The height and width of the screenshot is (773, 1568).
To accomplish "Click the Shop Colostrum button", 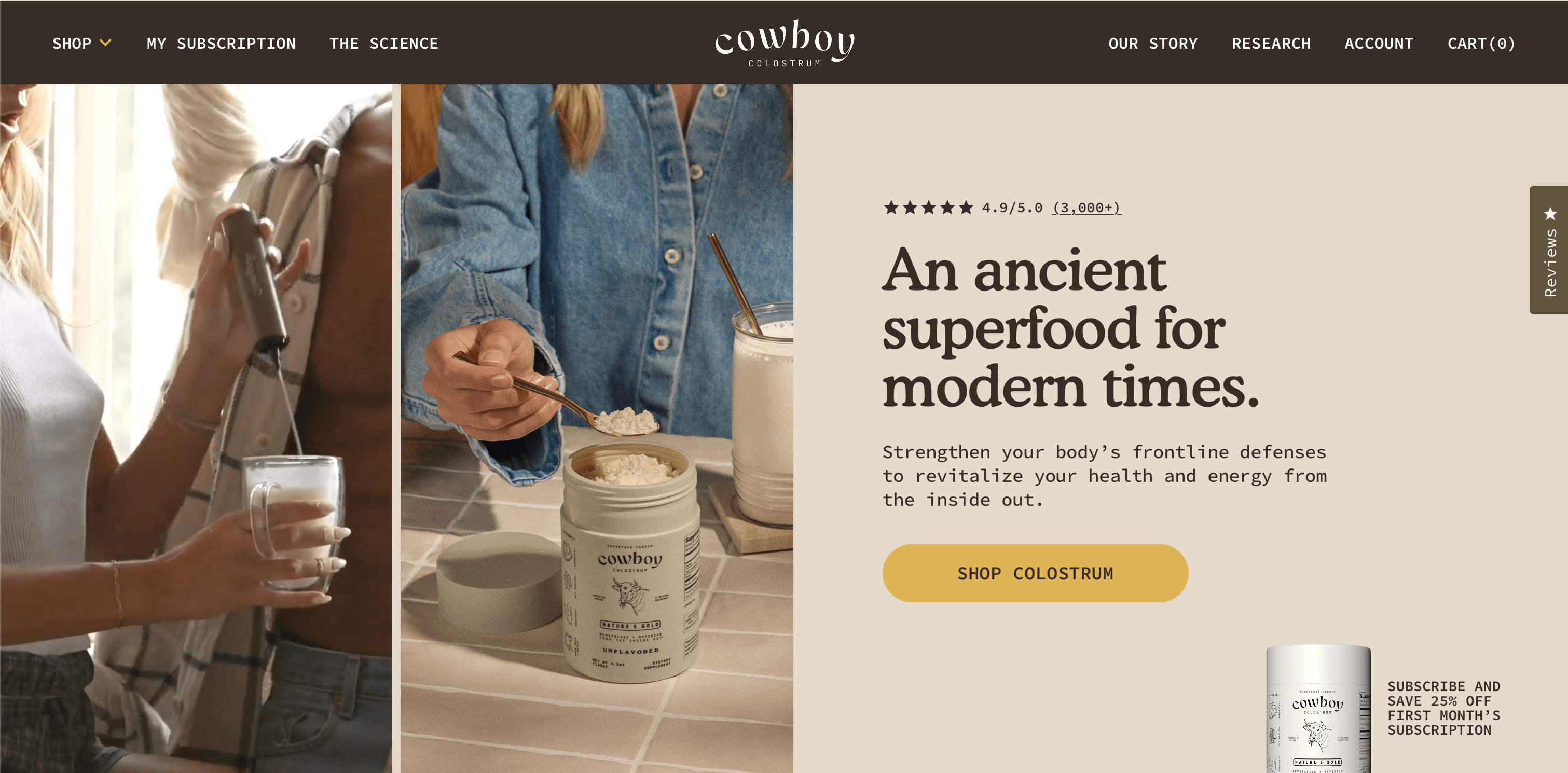I will point(1036,573).
